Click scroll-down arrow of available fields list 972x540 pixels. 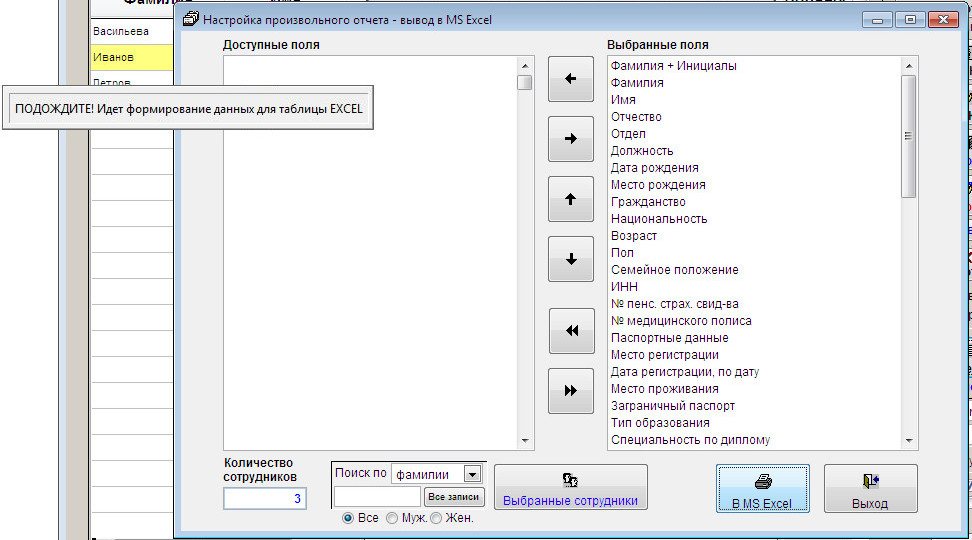[524, 441]
